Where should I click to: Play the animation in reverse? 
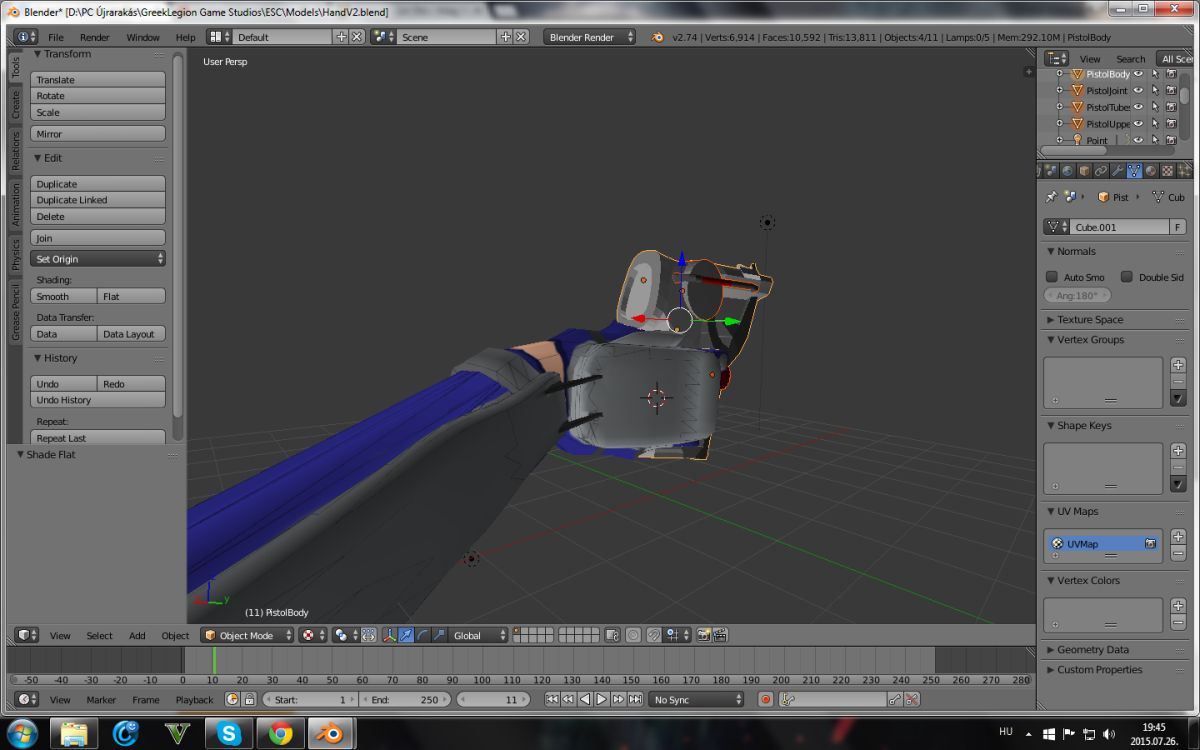click(x=585, y=700)
